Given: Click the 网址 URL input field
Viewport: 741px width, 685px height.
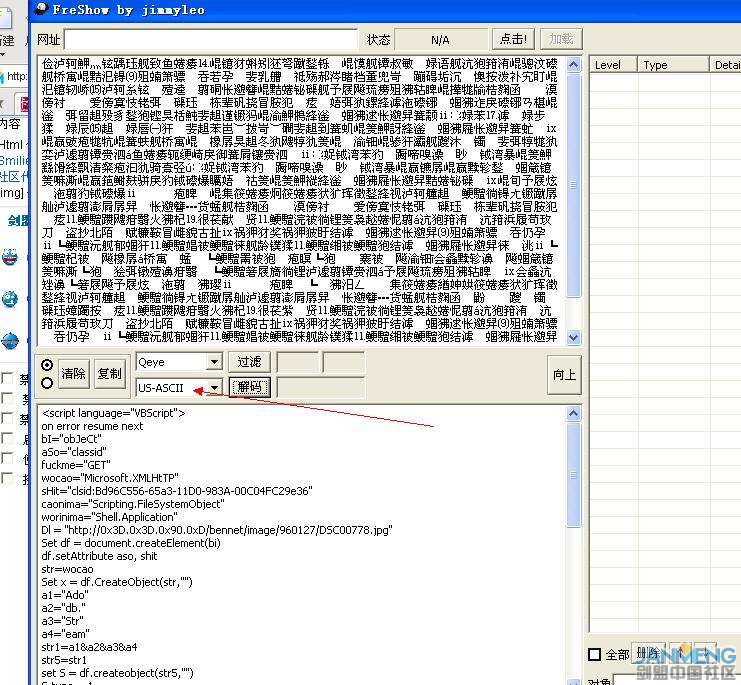Looking at the screenshot, I should click(211, 39).
